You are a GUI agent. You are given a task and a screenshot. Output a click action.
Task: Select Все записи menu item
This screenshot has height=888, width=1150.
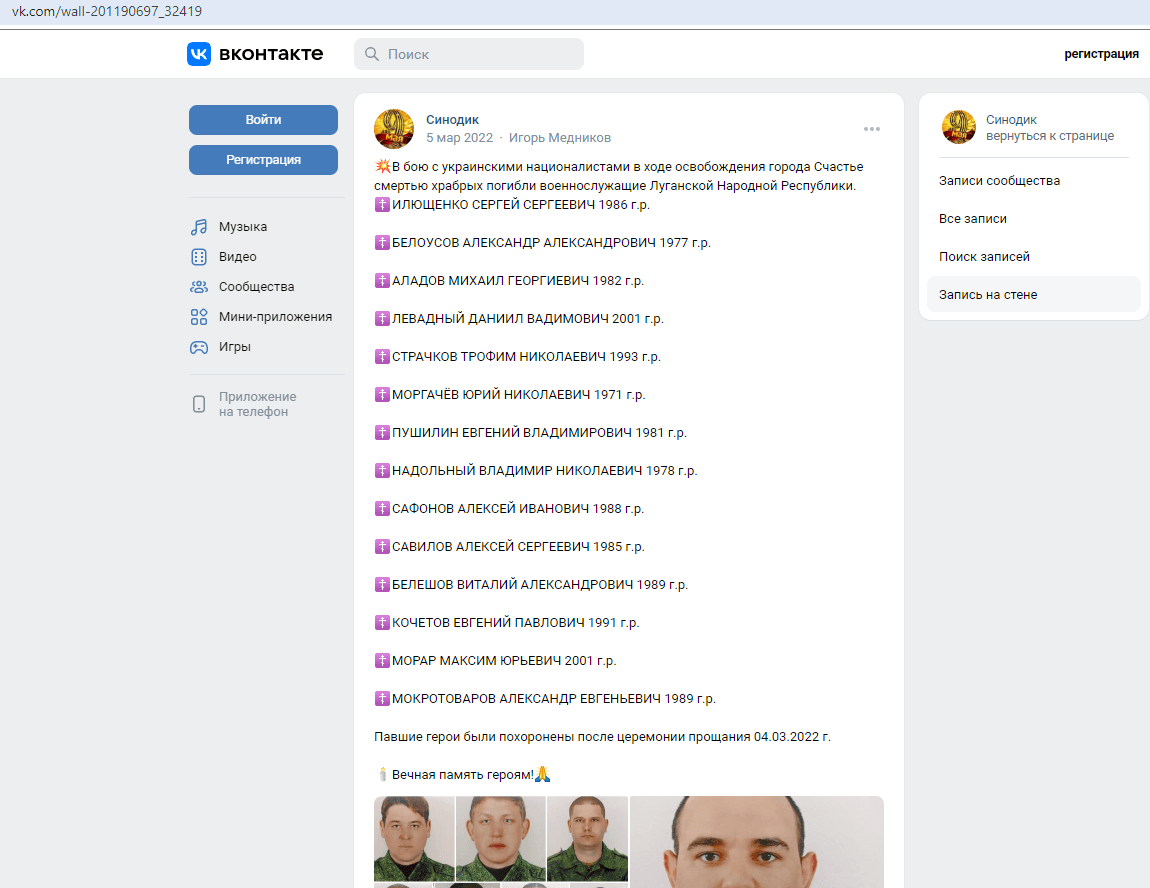(1033, 219)
